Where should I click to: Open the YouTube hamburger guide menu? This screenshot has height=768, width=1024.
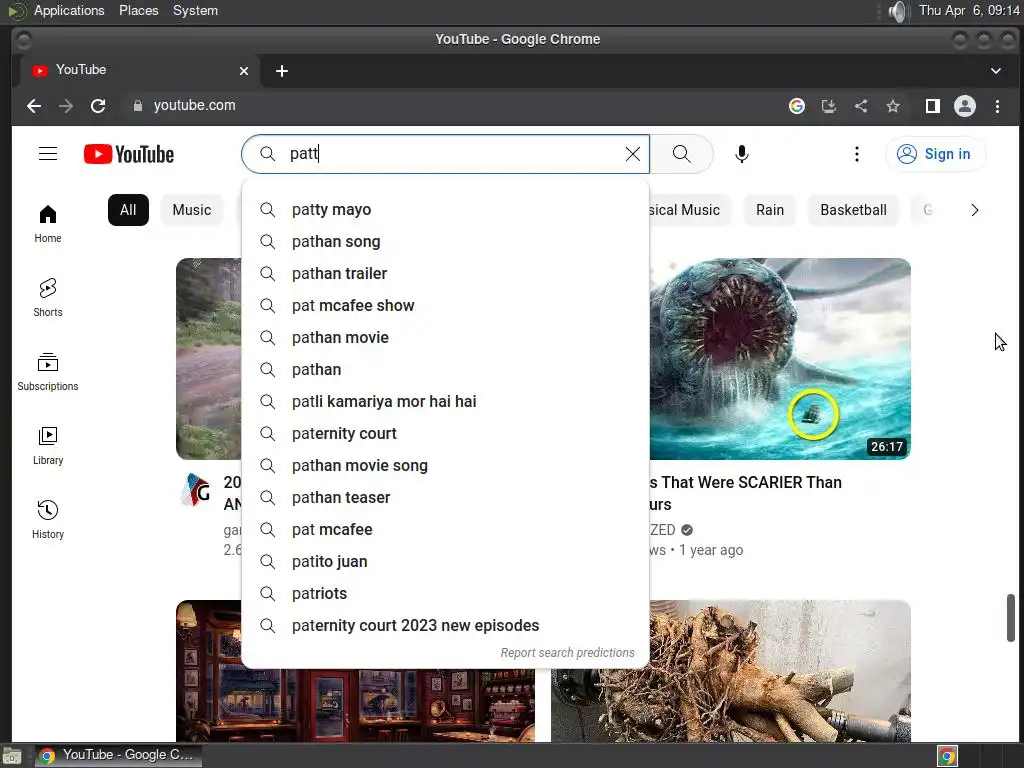coord(48,154)
